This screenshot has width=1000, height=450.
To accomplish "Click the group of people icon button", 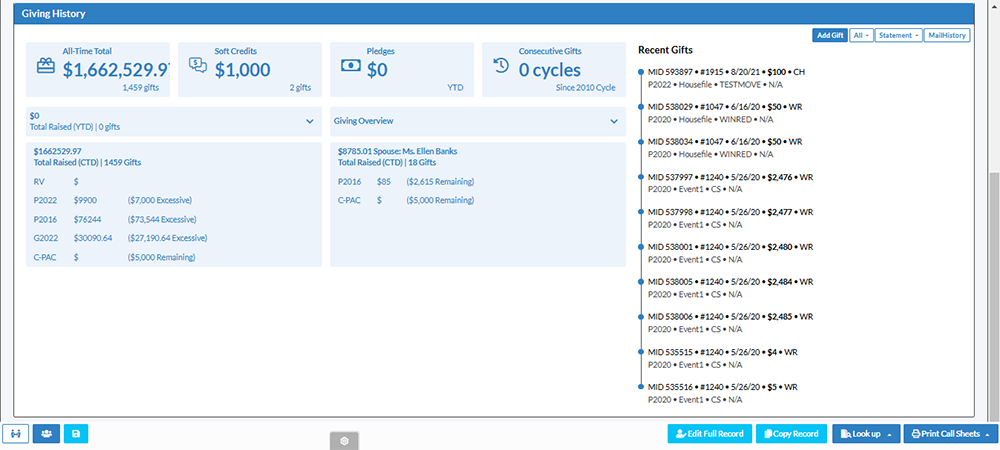I will [x=46, y=433].
